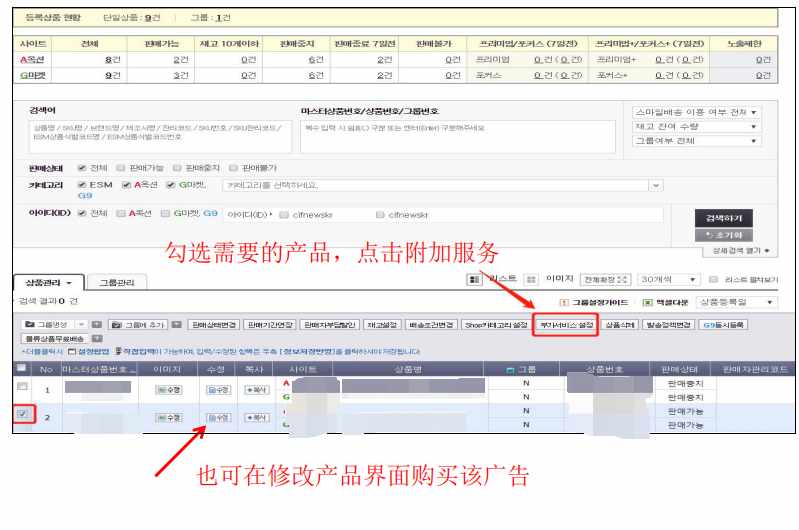Switch to image view grid icon
799x530 pixels.
(x=531, y=279)
